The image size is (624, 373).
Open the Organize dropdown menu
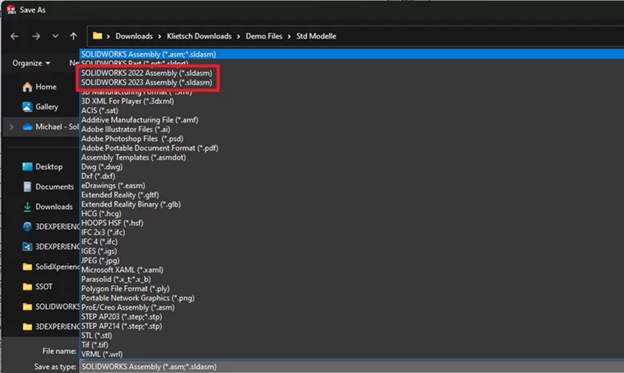pyautogui.click(x=31, y=63)
